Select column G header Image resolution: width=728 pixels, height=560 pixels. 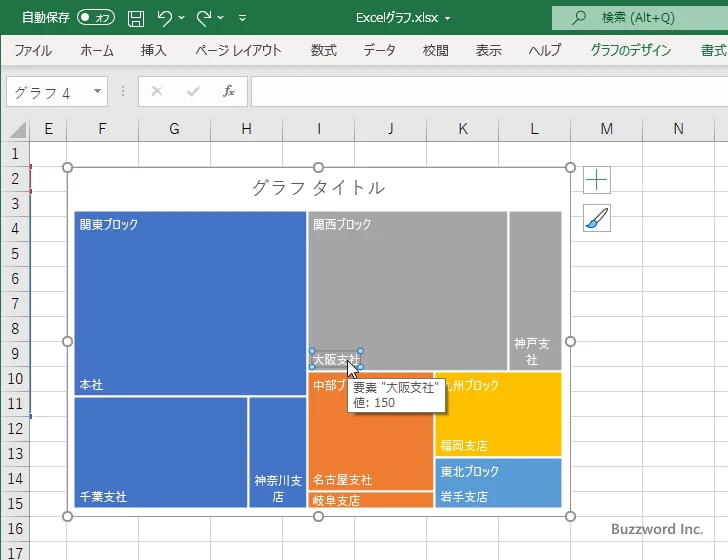point(174,129)
